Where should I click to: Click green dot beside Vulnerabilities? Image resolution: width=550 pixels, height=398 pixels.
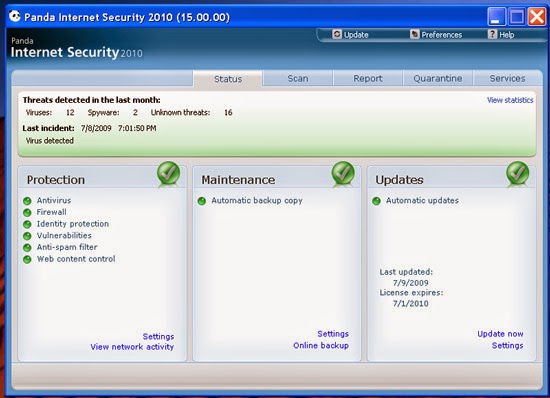click(x=27, y=236)
